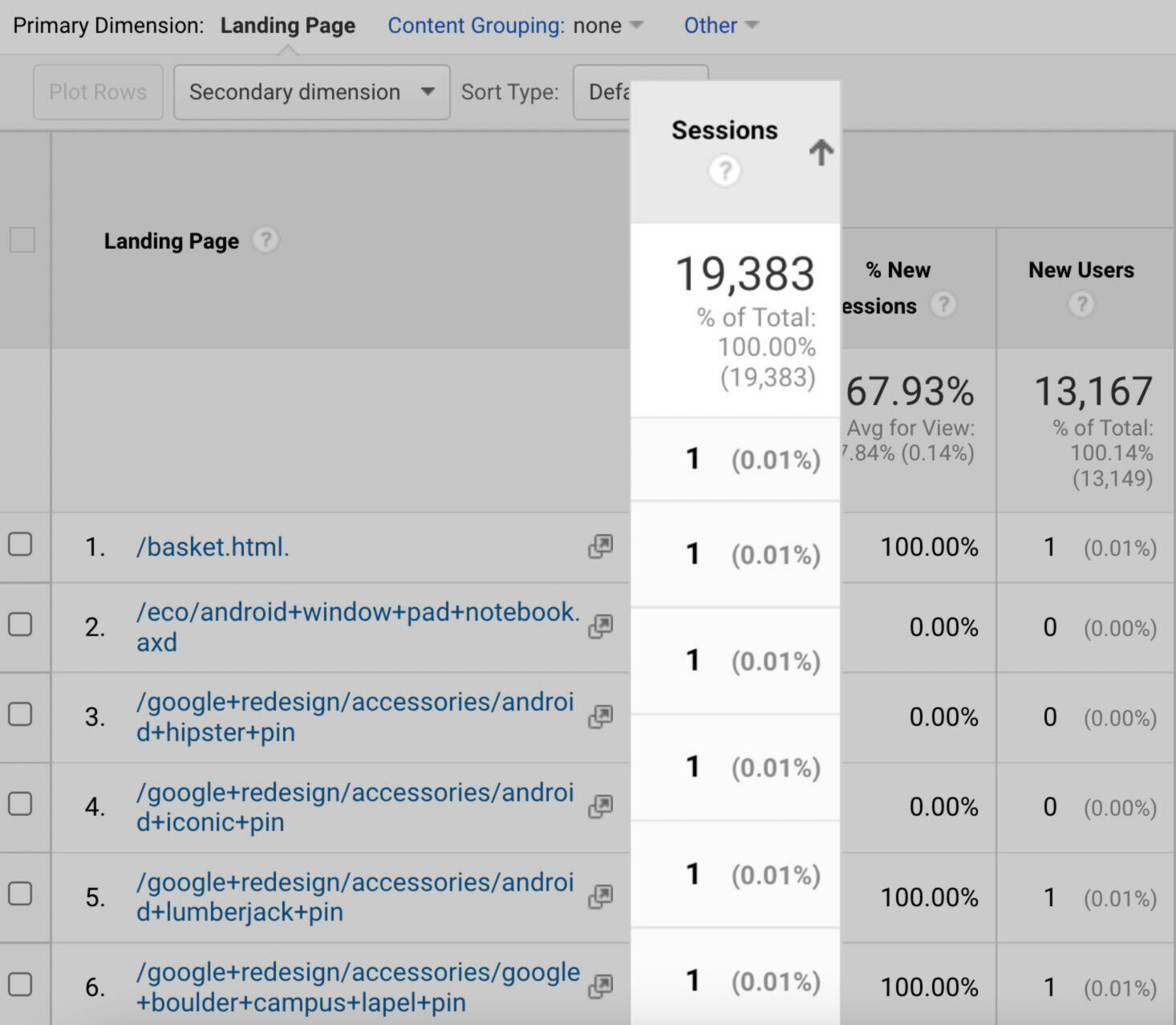Viewport: 1176px width, 1025px height.
Task: Toggle the Sessions sort direction arrow
Action: (x=821, y=152)
